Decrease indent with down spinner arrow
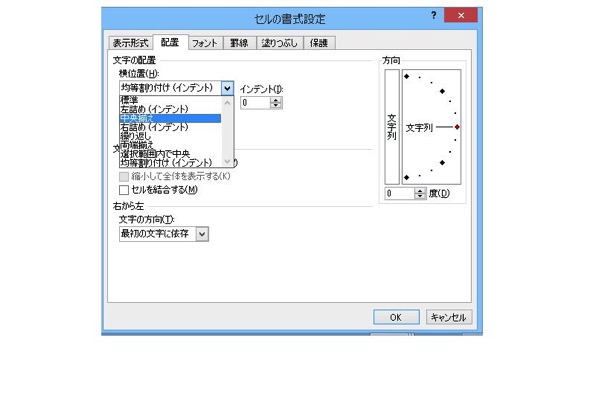The width and height of the screenshot is (599, 419). pyautogui.click(x=275, y=105)
